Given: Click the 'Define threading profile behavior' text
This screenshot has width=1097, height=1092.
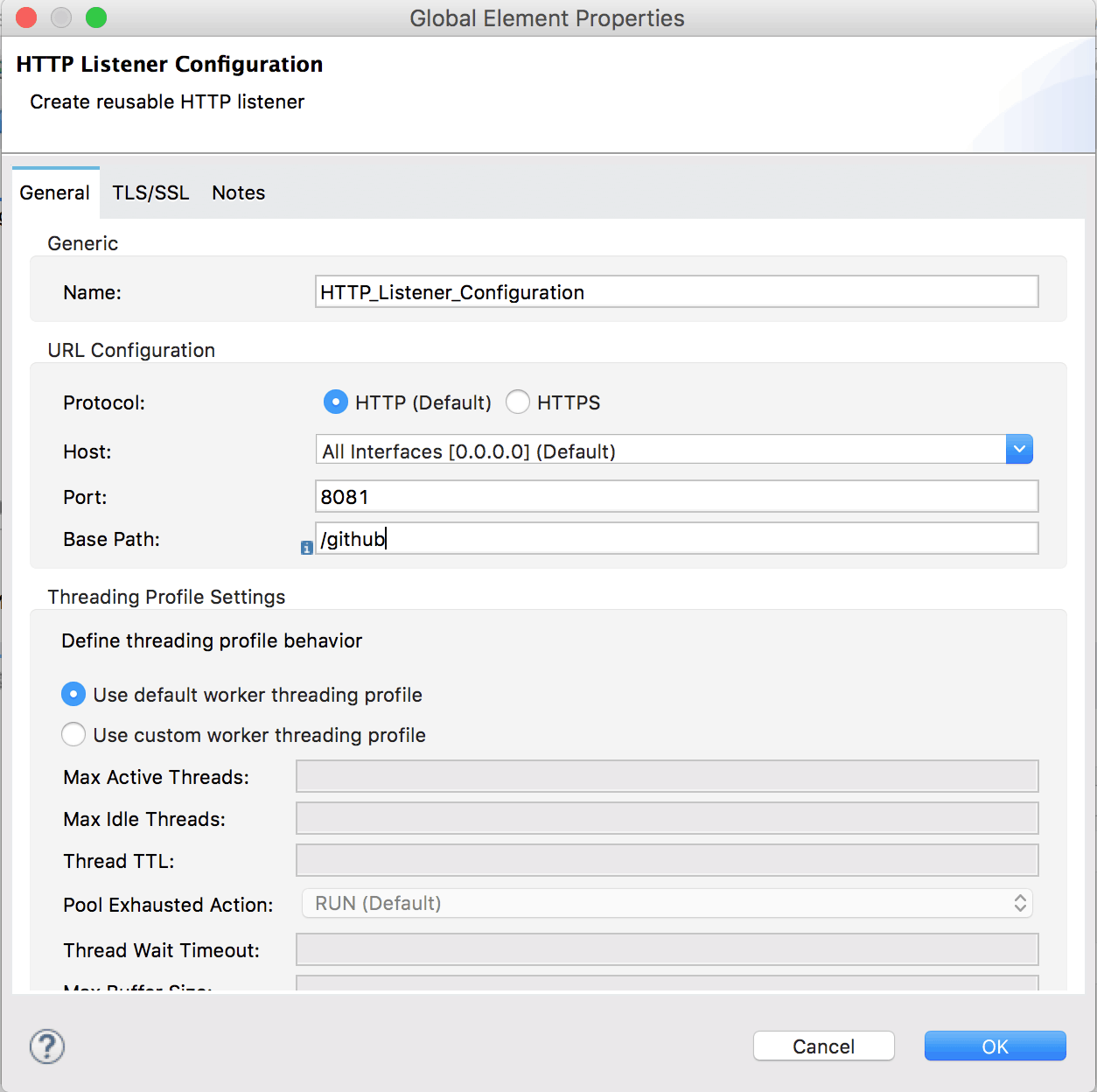Looking at the screenshot, I should [212, 640].
